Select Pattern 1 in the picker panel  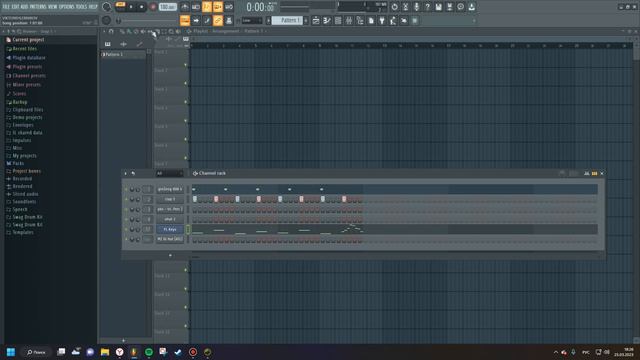[x=123, y=54]
